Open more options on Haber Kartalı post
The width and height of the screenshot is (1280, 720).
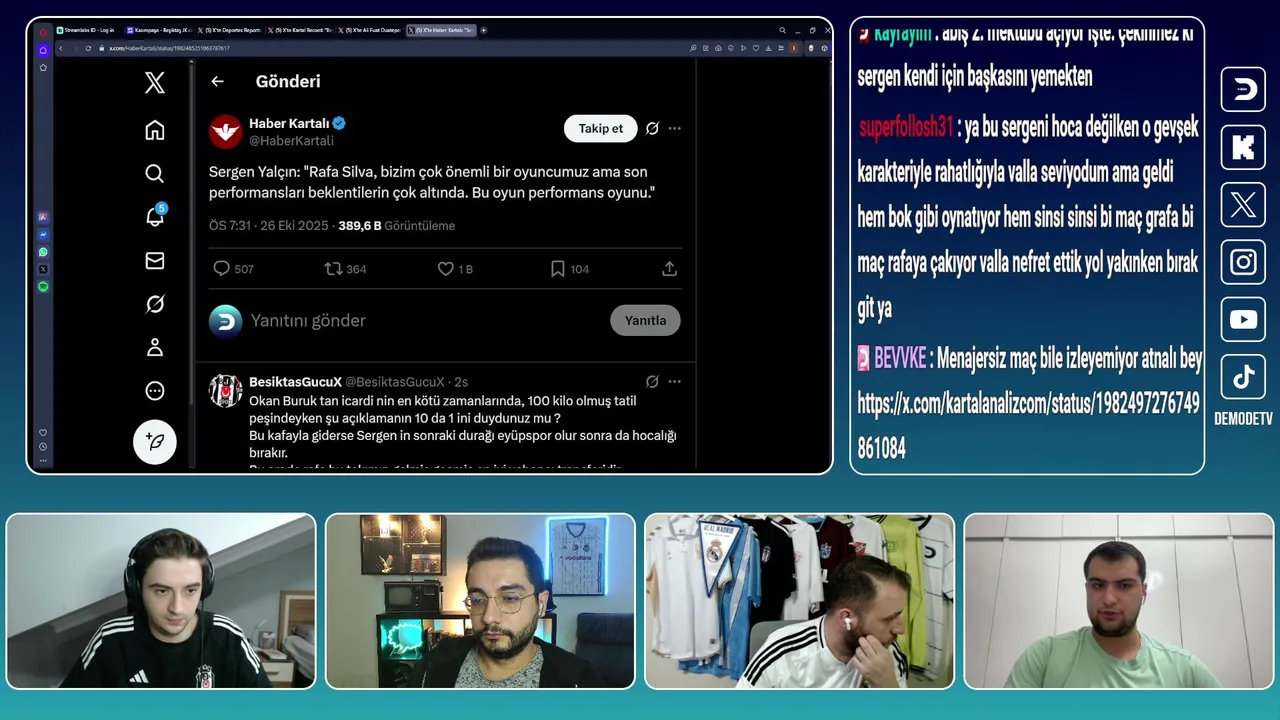(674, 128)
